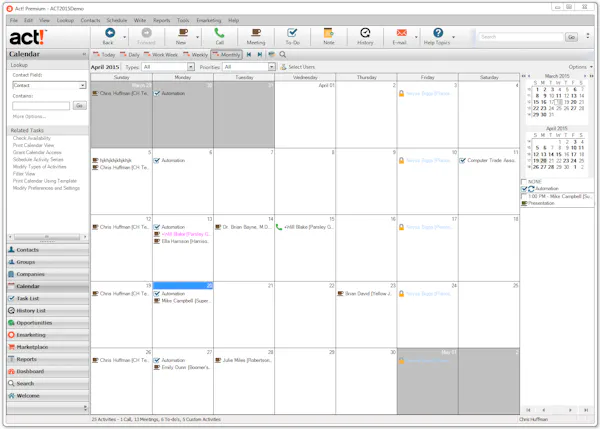This screenshot has width=600, height=429.
Task: Open Opportunities in the navigation bar
Action: 47,323
